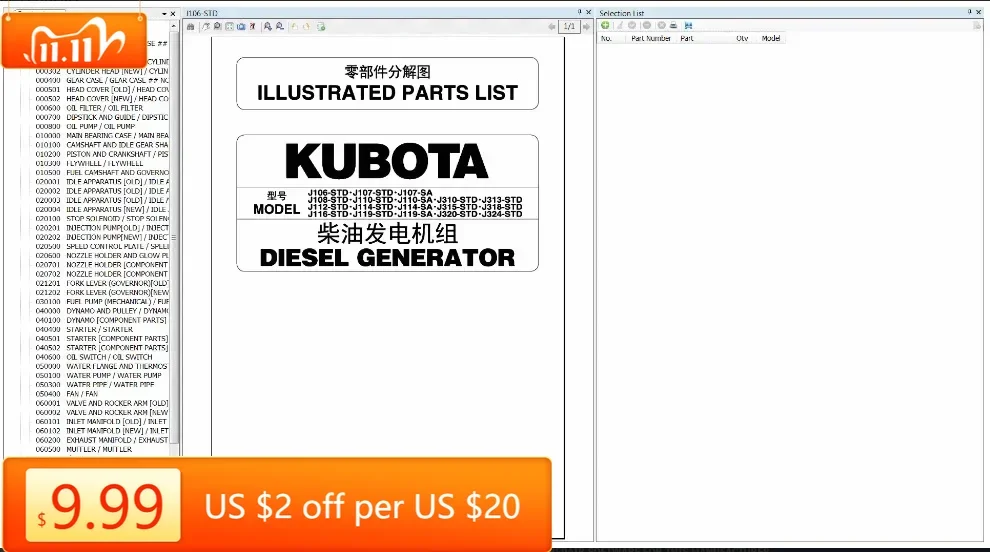The image size is (990, 552).
Task: Click the document icon at Selection List far right
Action: pos(977,26)
